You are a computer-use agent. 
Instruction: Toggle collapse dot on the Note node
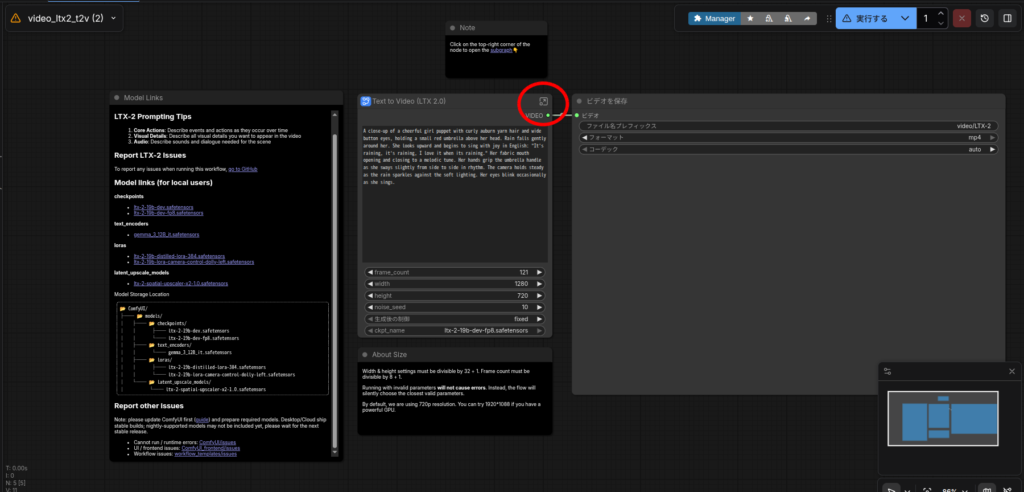pyautogui.click(x=452, y=28)
